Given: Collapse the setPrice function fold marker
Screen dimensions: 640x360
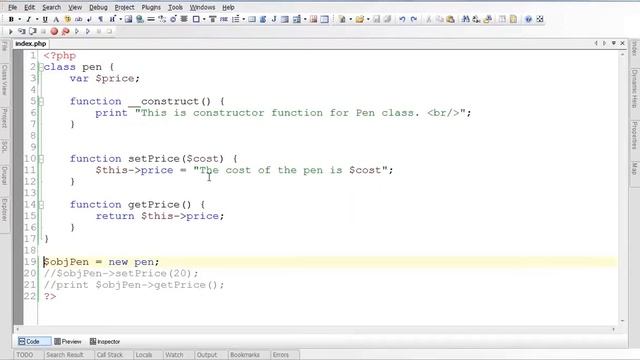Looking at the screenshot, I should [x=41, y=159].
